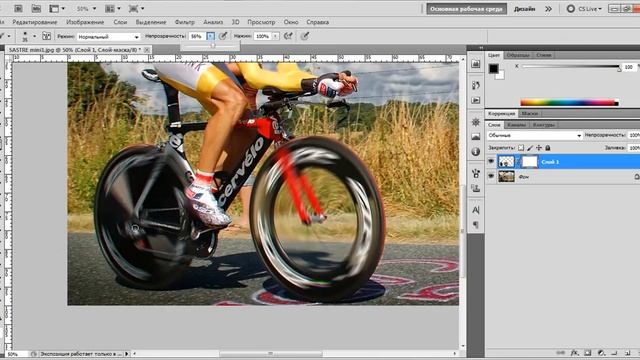Open the 3D menu
This screenshot has width=640, height=360.
click(x=236, y=22)
